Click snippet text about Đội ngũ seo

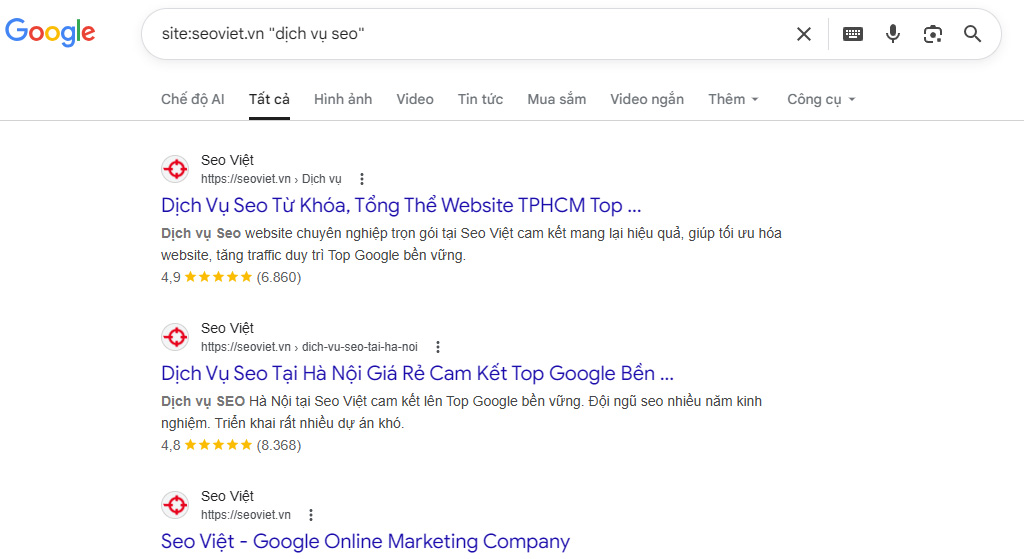462,412
